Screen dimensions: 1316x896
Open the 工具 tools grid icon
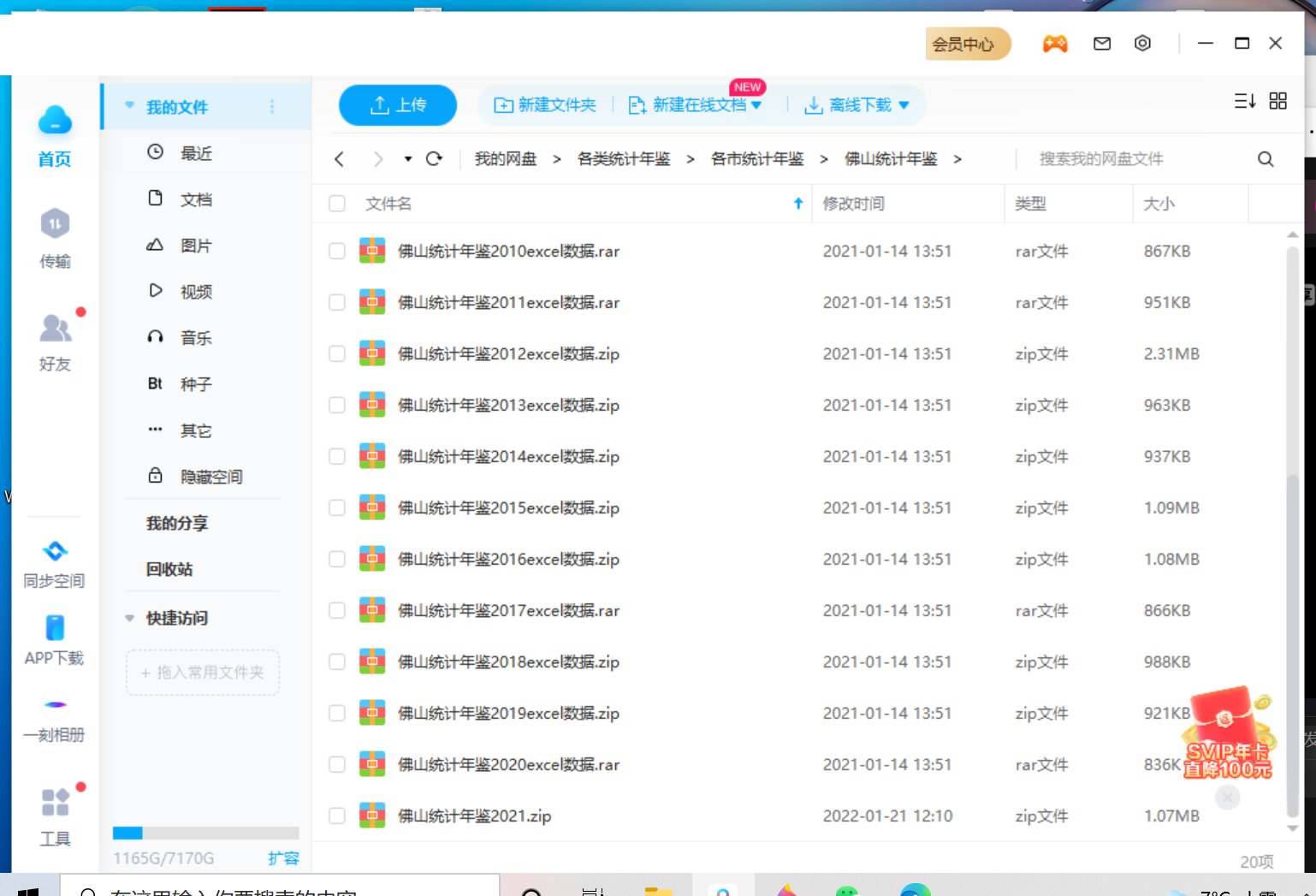tap(56, 803)
